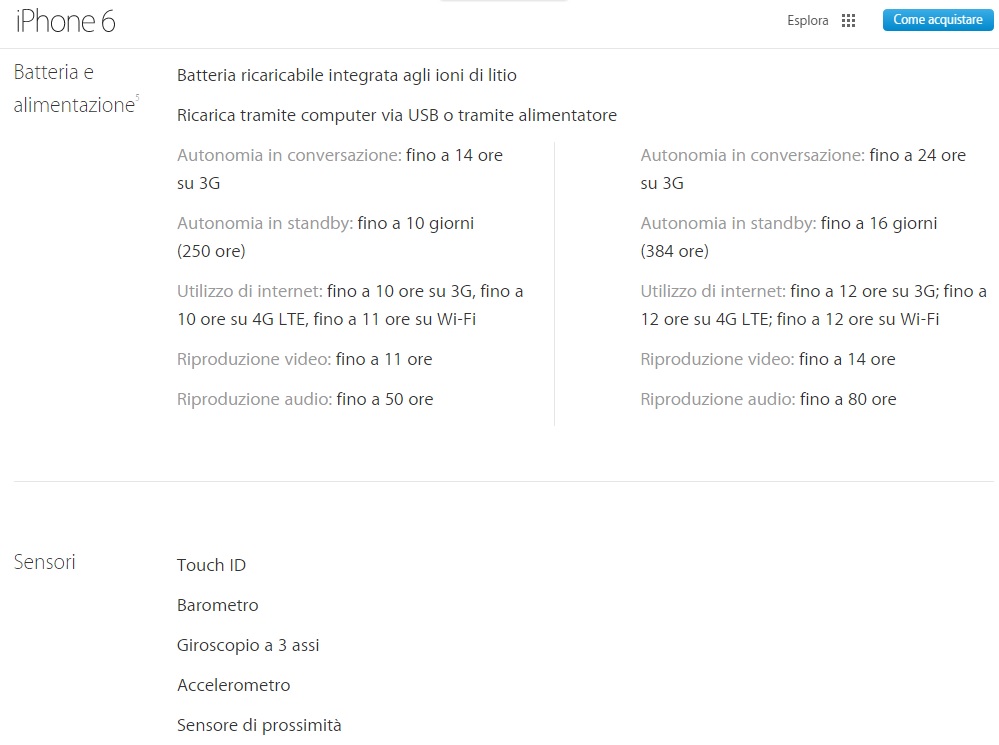Viewport: 999px width, 745px height.
Task: Click the USB charging description line
Action: 396,115
